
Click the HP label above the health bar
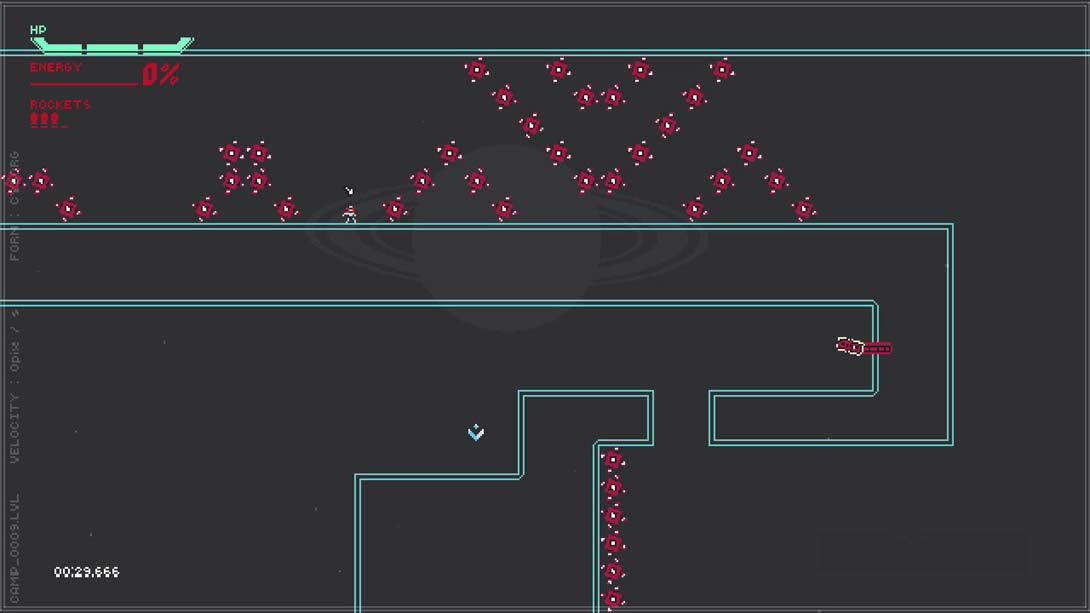pos(38,30)
